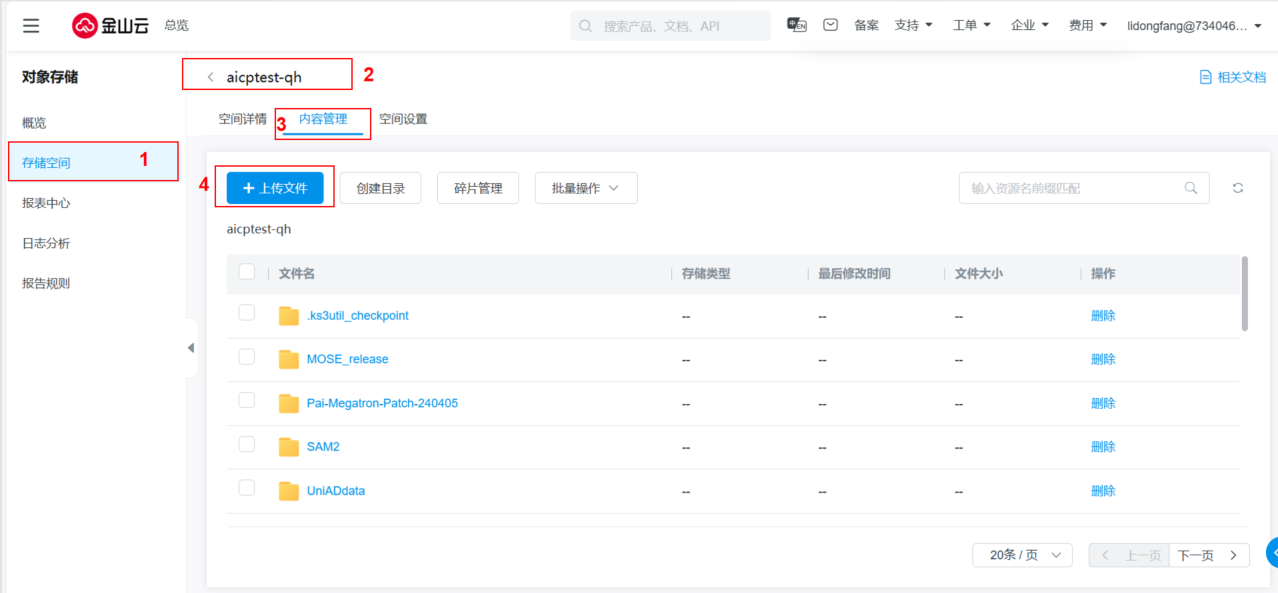Viewport: 1278px width, 593px height.
Task: Open the 20条/页 page size dropdown
Action: [x=1022, y=555]
